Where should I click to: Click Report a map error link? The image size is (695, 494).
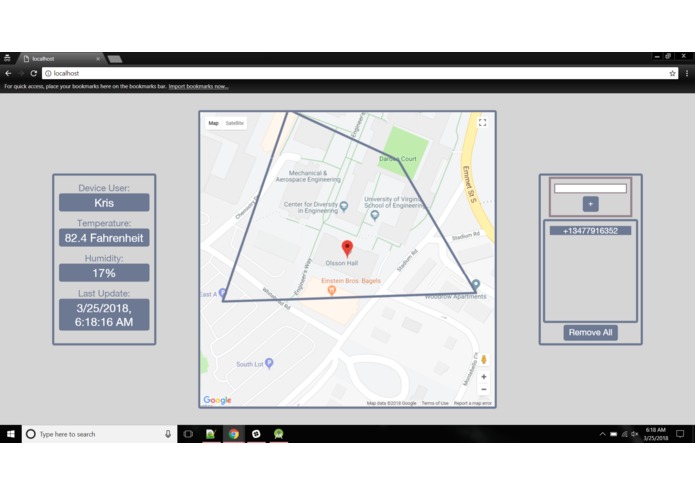[x=472, y=403]
